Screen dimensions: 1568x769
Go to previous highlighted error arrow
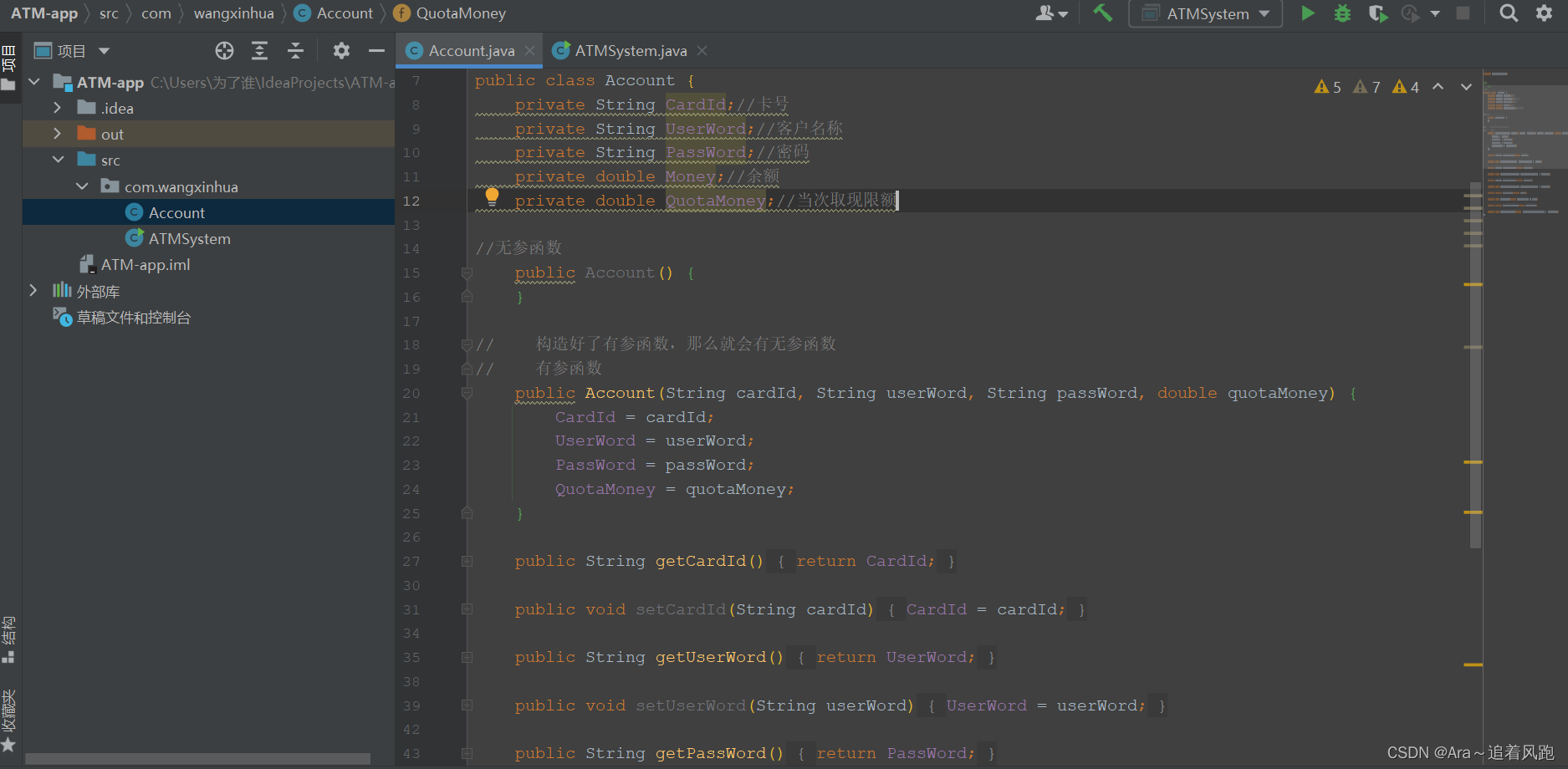(x=1438, y=87)
